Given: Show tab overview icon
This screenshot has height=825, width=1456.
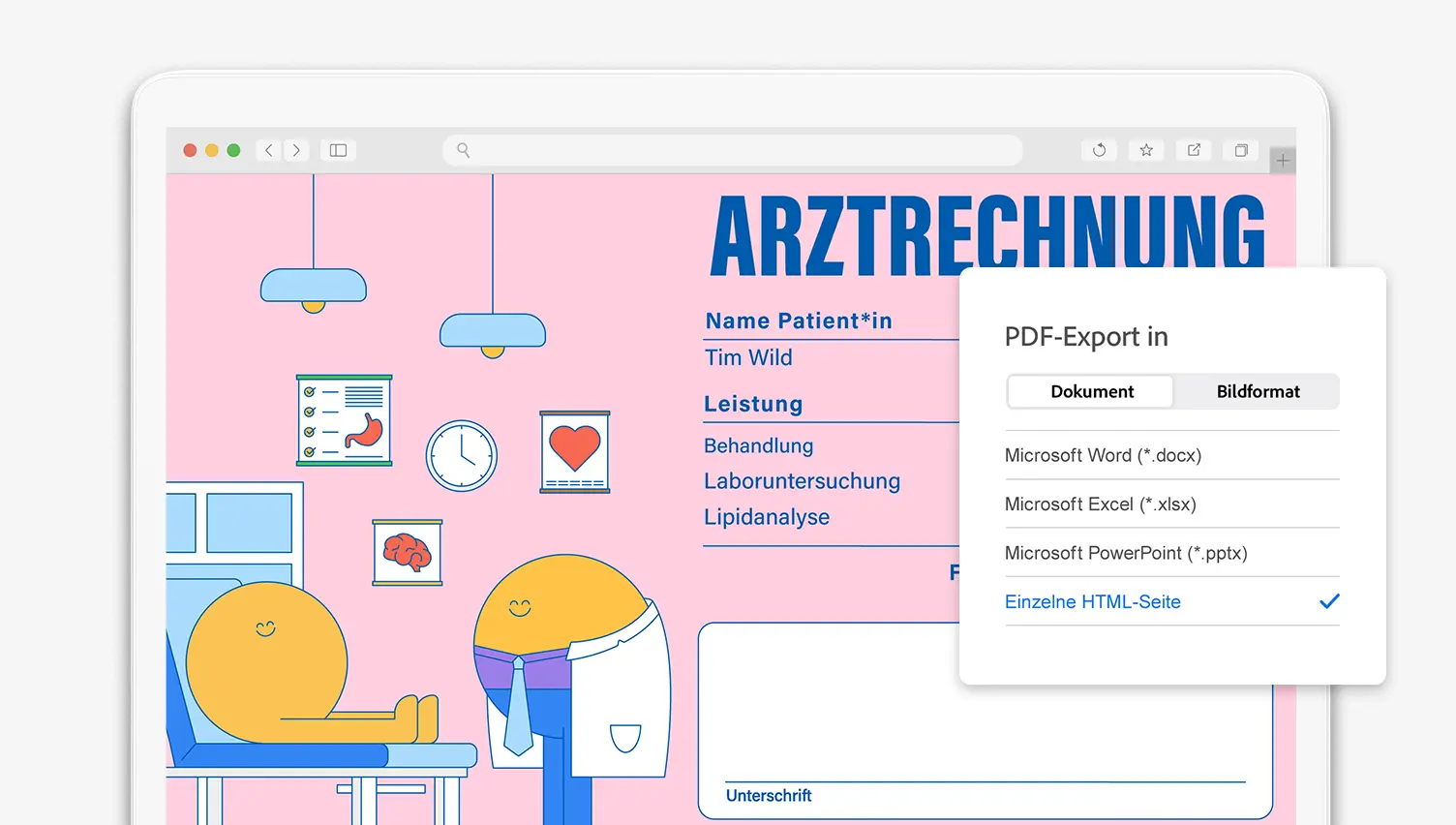Looking at the screenshot, I should [x=1241, y=150].
